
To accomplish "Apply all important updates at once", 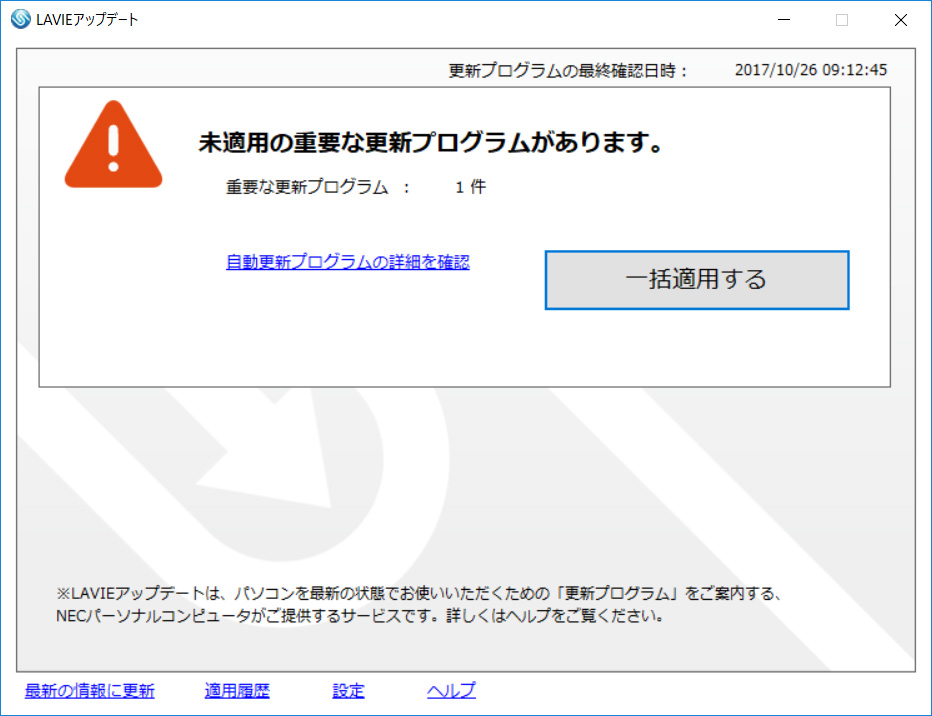I will click(696, 280).
